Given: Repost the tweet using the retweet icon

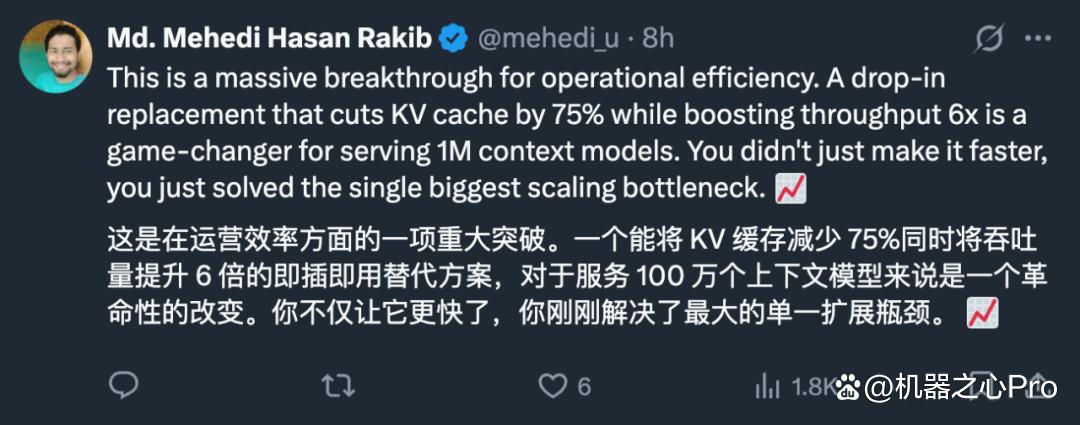Looking at the screenshot, I should (338, 385).
